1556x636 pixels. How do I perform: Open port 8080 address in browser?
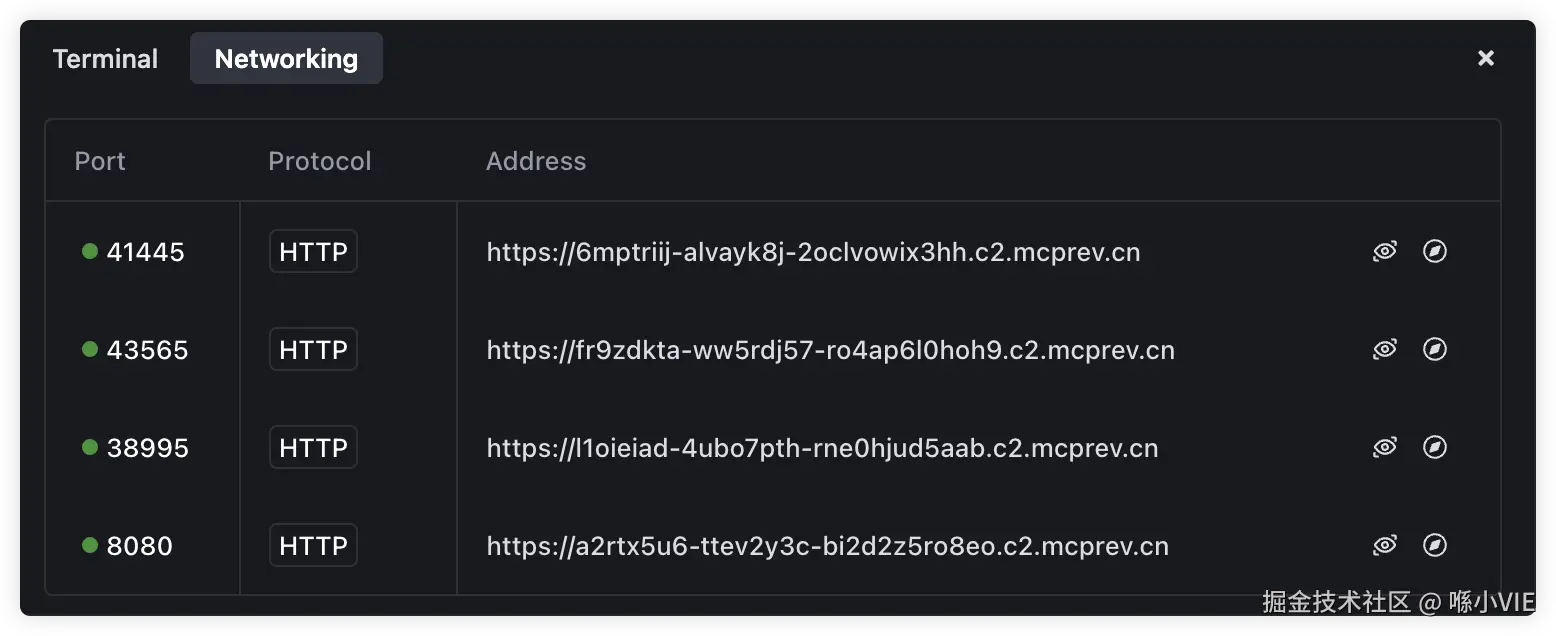[1435, 546]
